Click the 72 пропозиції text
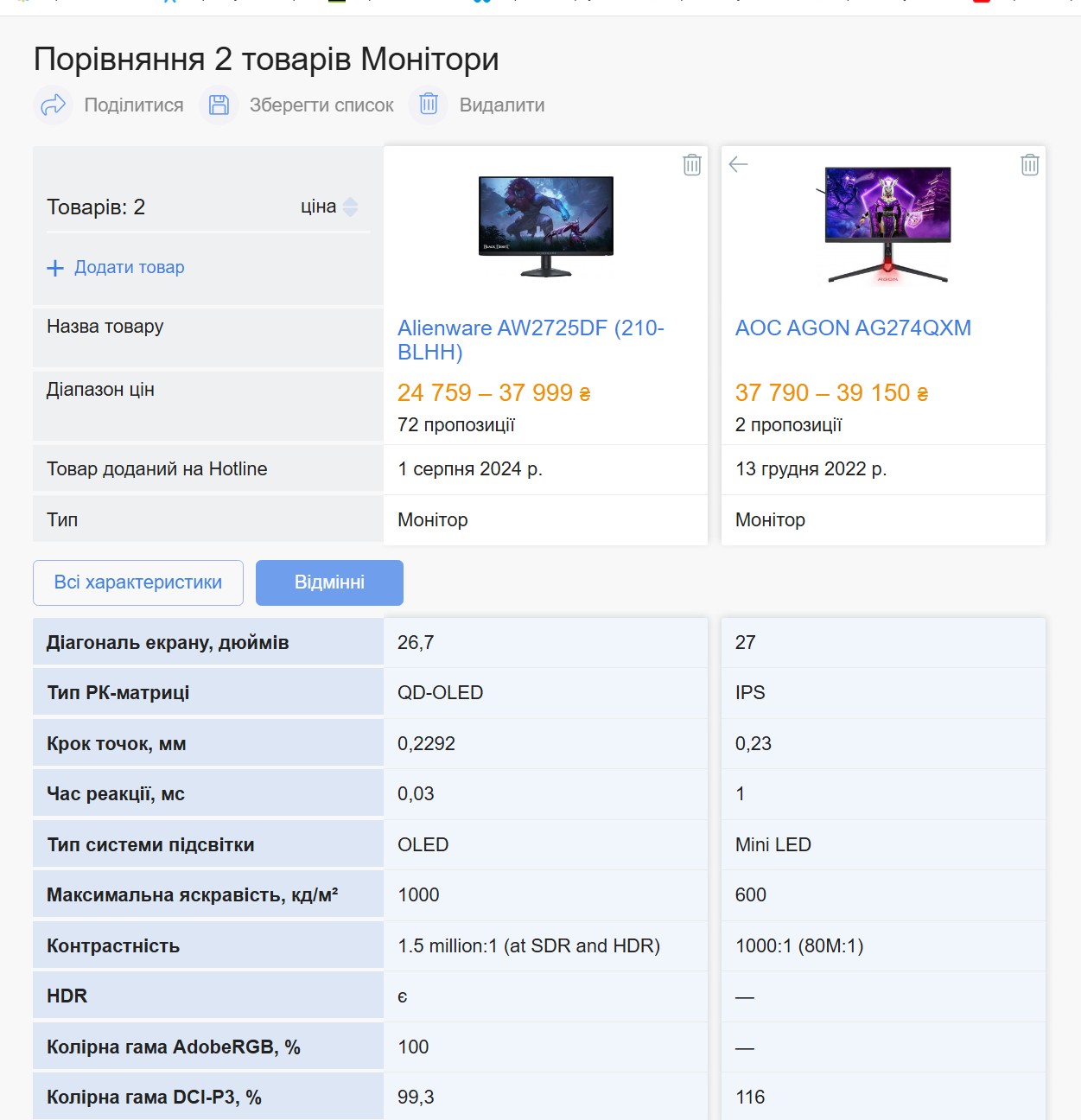 pyautogui.click(x=456, y=425)
